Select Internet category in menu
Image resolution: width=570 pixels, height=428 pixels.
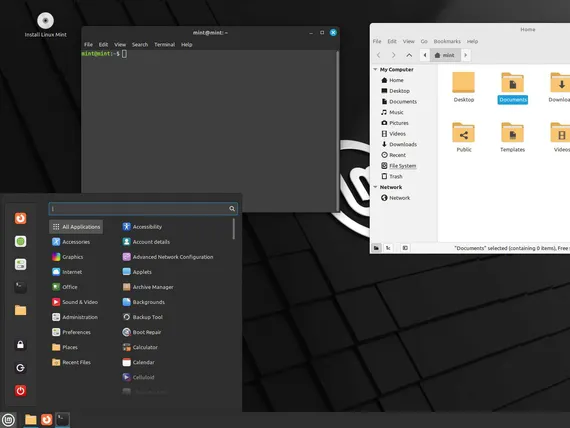tap(67, 272)
